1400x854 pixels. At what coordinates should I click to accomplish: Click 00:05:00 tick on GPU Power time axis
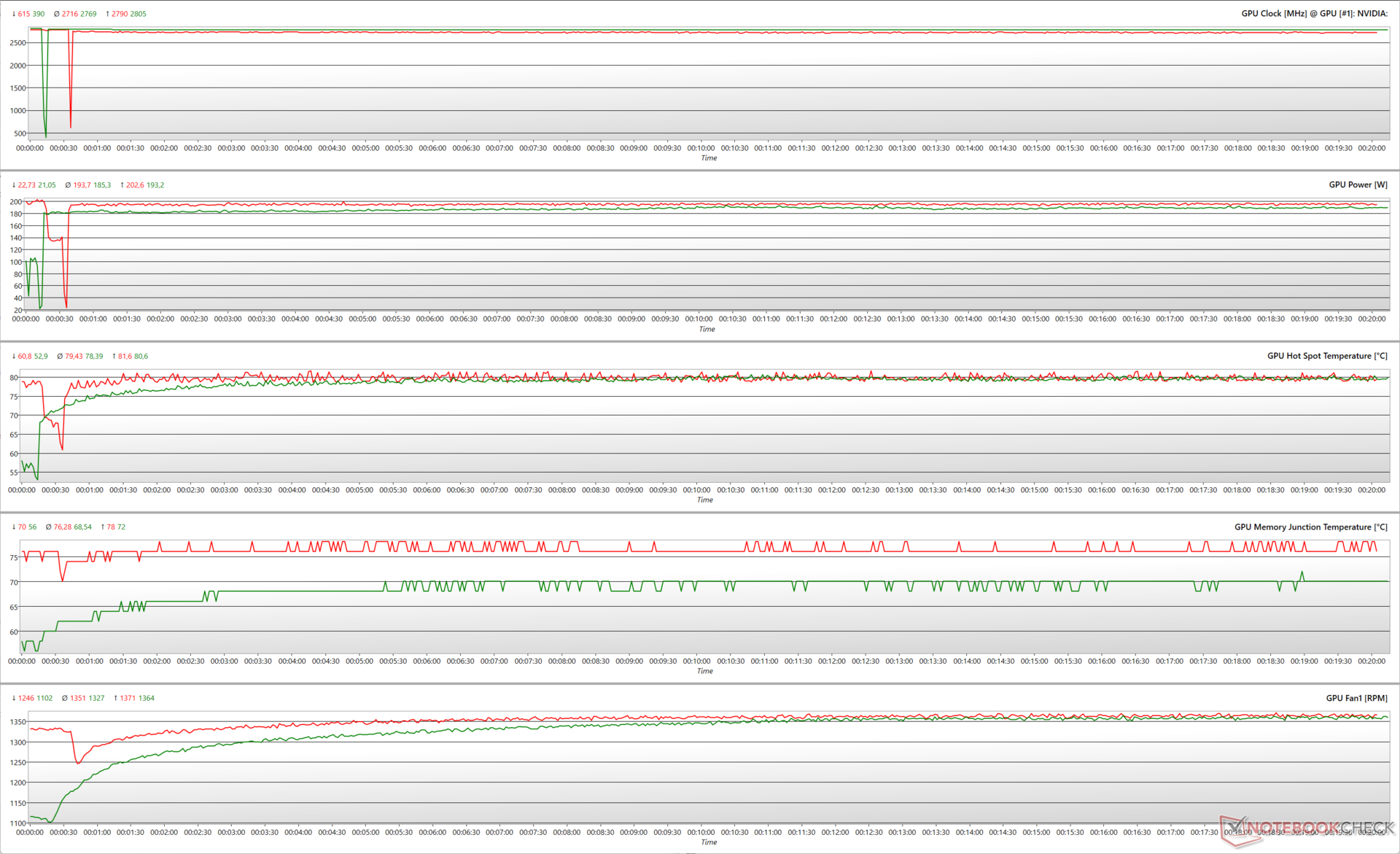point(362,319)
